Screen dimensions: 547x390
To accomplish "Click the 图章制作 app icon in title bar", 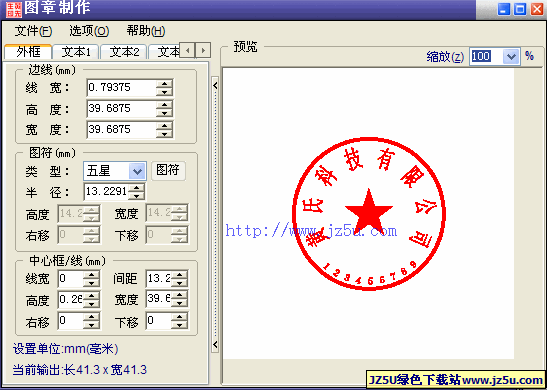I will (x=13, y=9).
